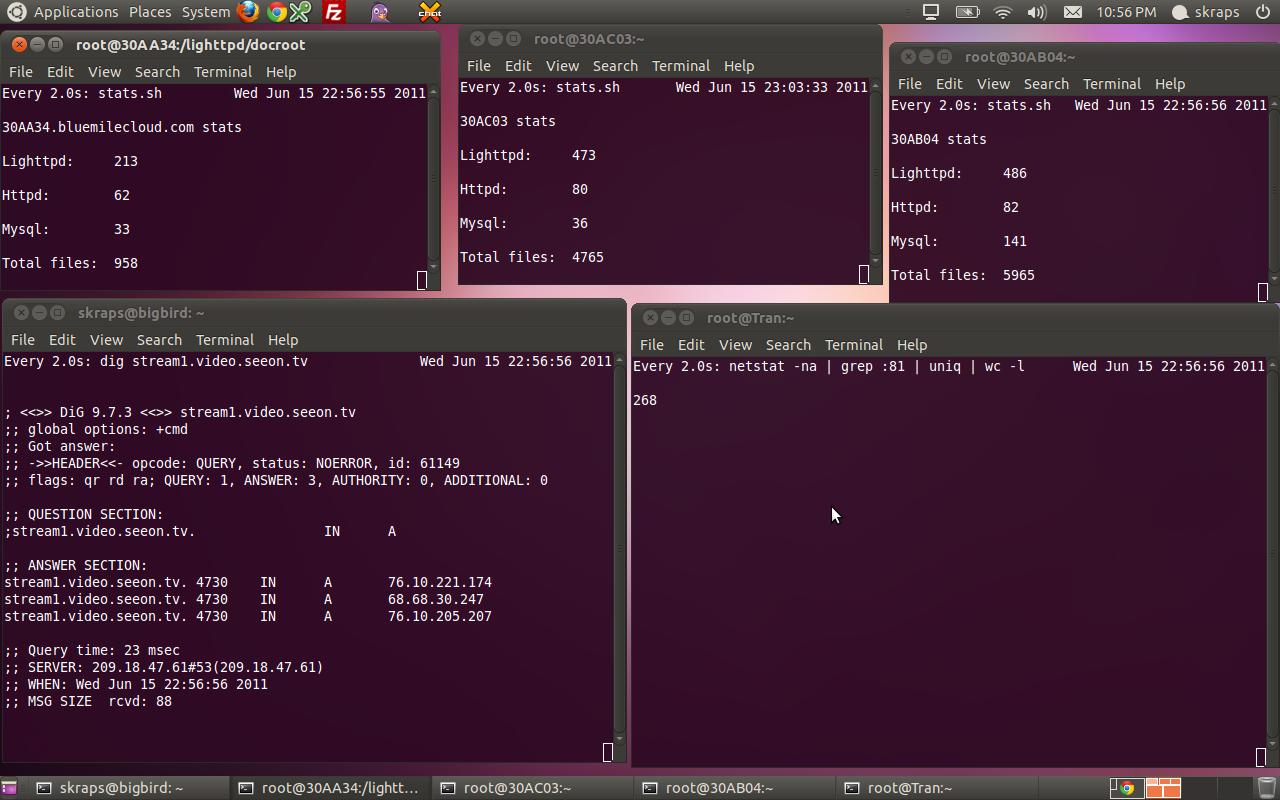Open Search menu in root@Tran terminal
Screen dimensions: 1280x800
tap(788, 345)
